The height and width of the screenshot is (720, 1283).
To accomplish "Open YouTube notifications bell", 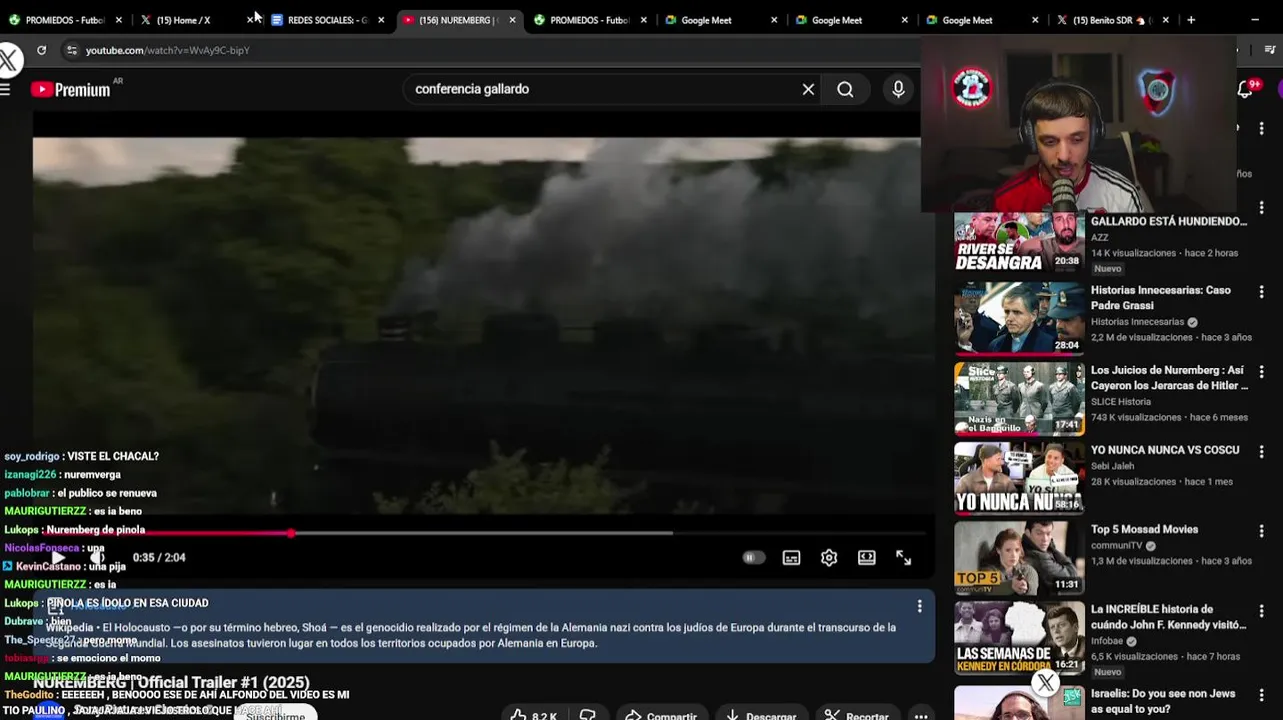I will (1245, 89).
